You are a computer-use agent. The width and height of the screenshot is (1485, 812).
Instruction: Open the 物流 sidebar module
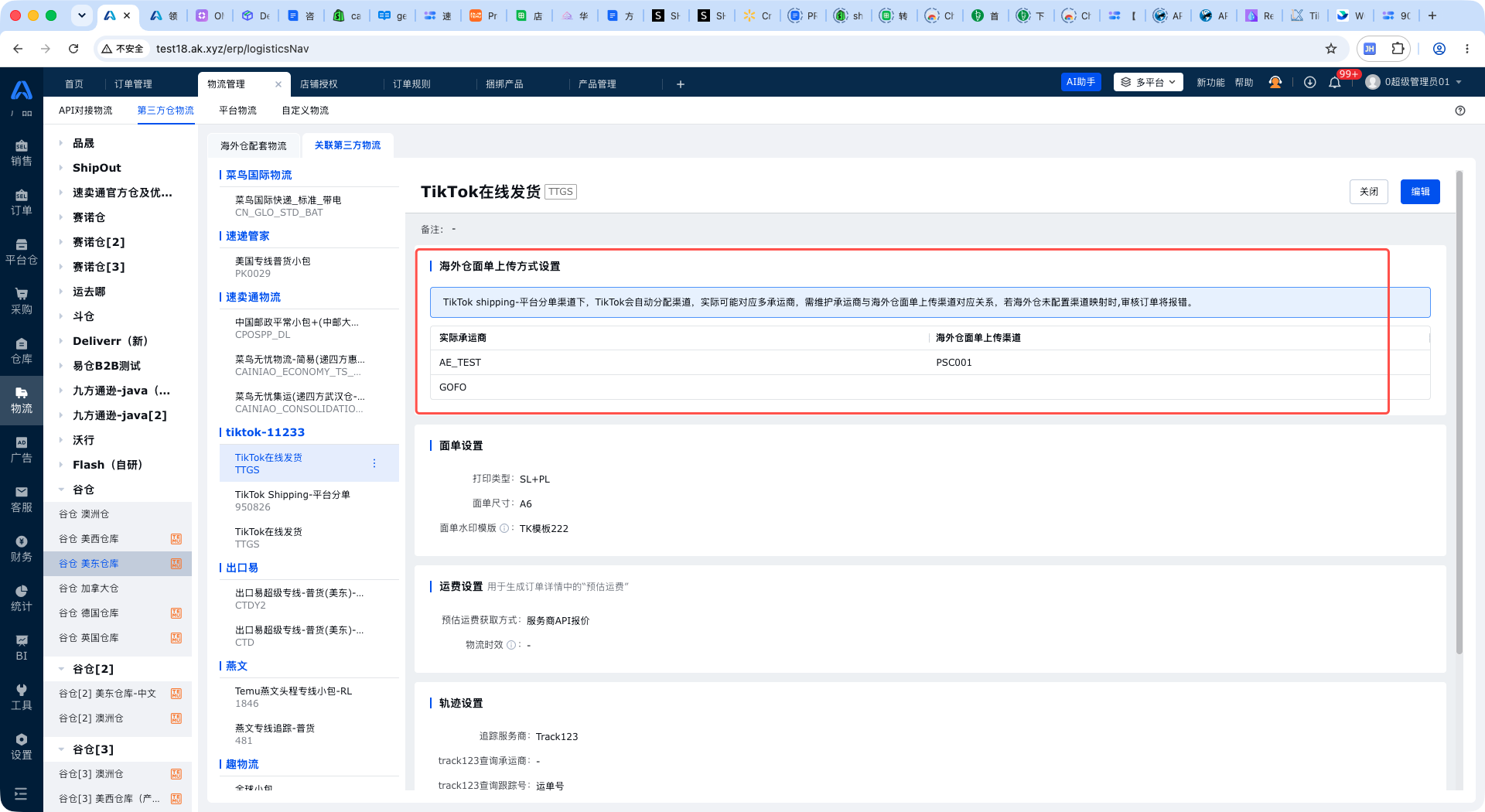click(22, 401)
